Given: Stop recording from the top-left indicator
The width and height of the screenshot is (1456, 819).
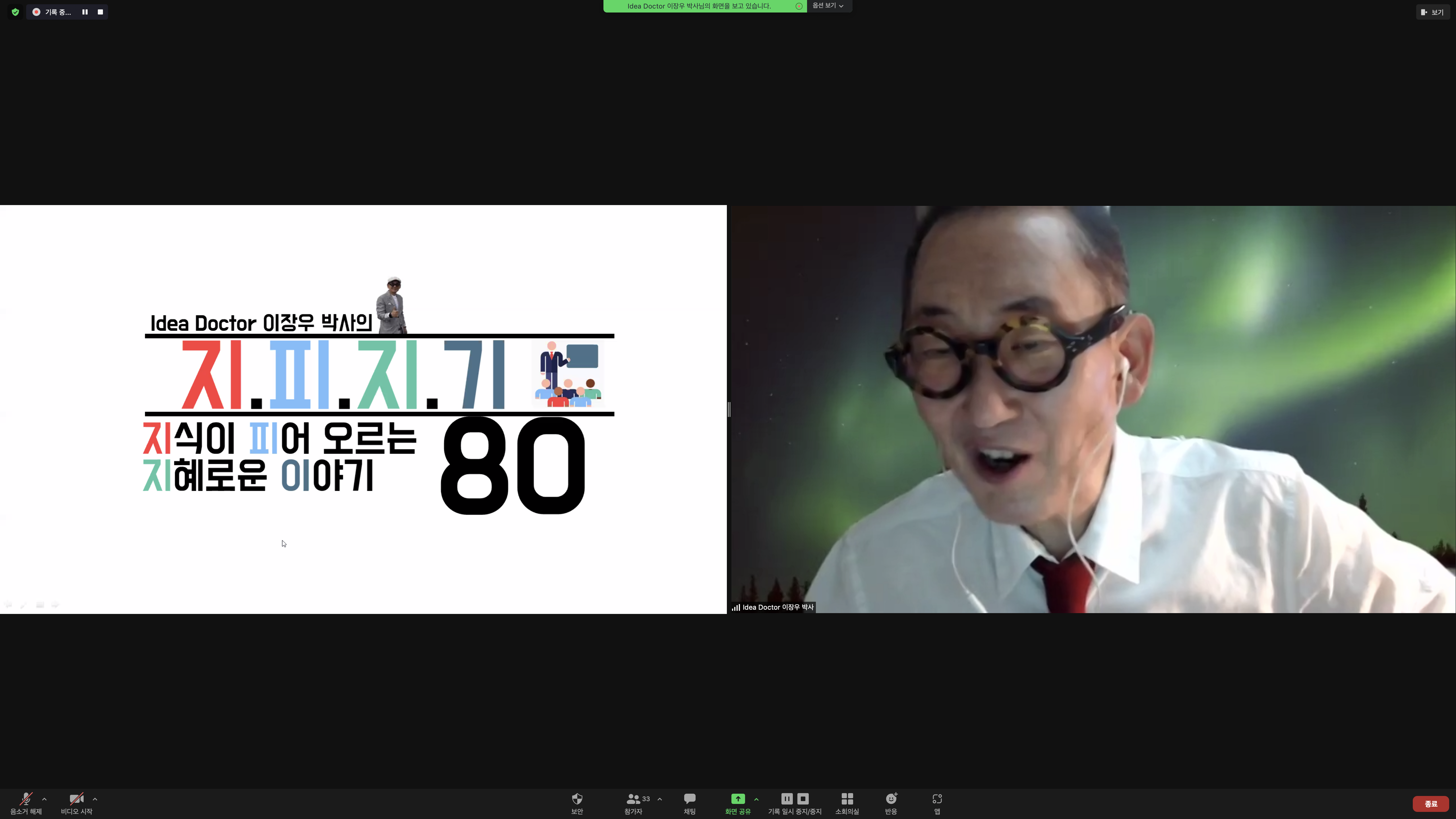Looking at the screenshot, I should click(100, 12).
